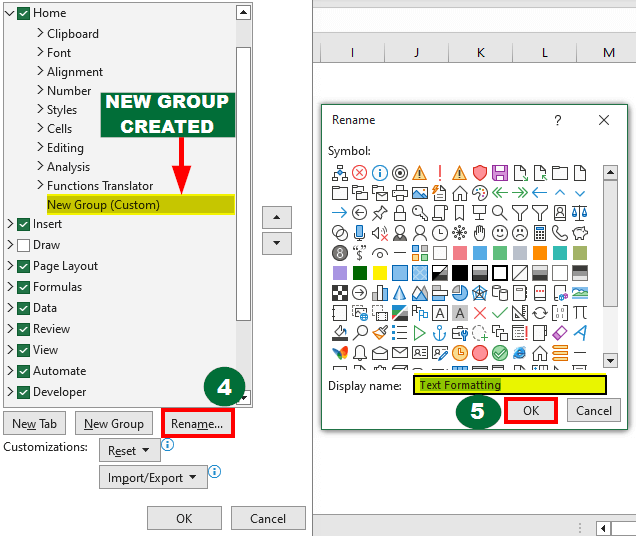Select the bookmark ribbon symbol
636x536 pixels.
click(x=460, y=213)
